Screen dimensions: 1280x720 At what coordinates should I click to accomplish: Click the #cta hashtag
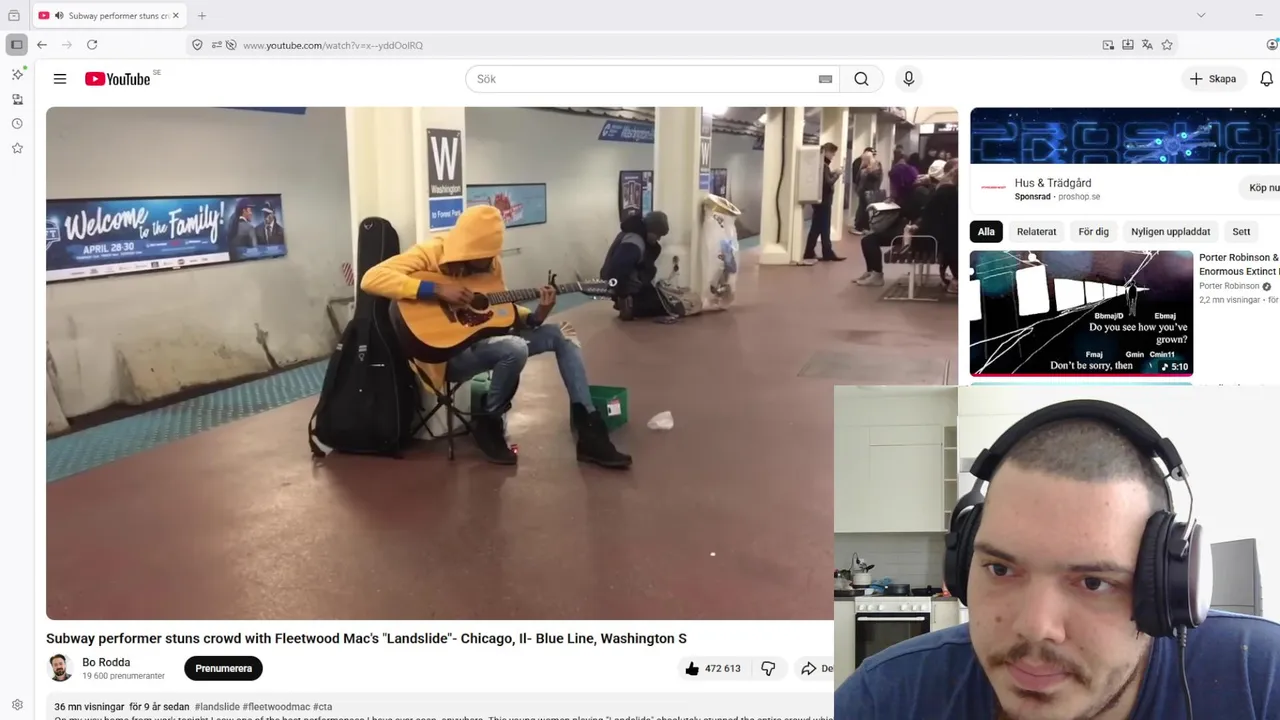[322, 707]
